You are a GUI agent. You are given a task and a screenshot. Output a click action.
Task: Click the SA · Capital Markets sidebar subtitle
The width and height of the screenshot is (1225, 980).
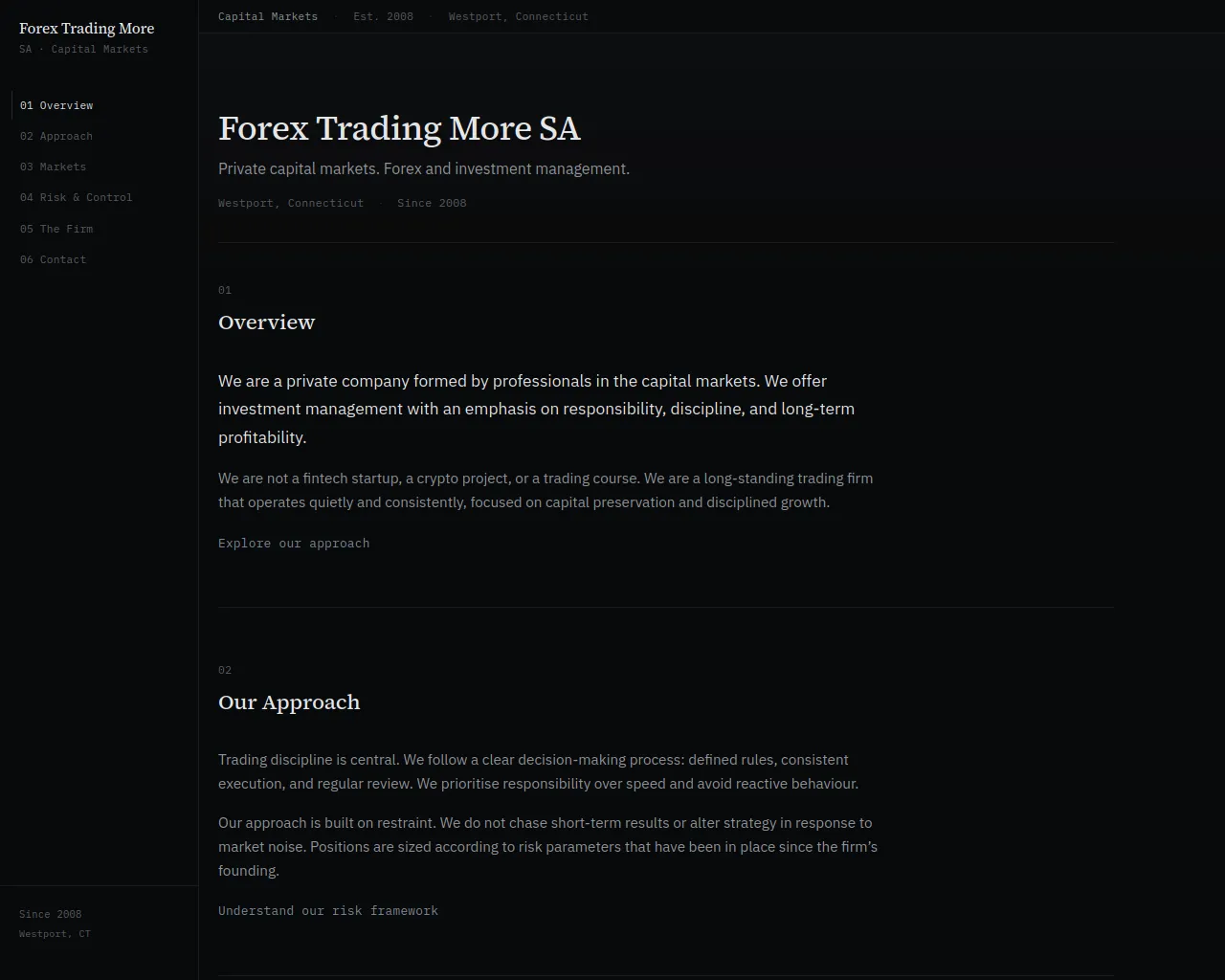83,49
